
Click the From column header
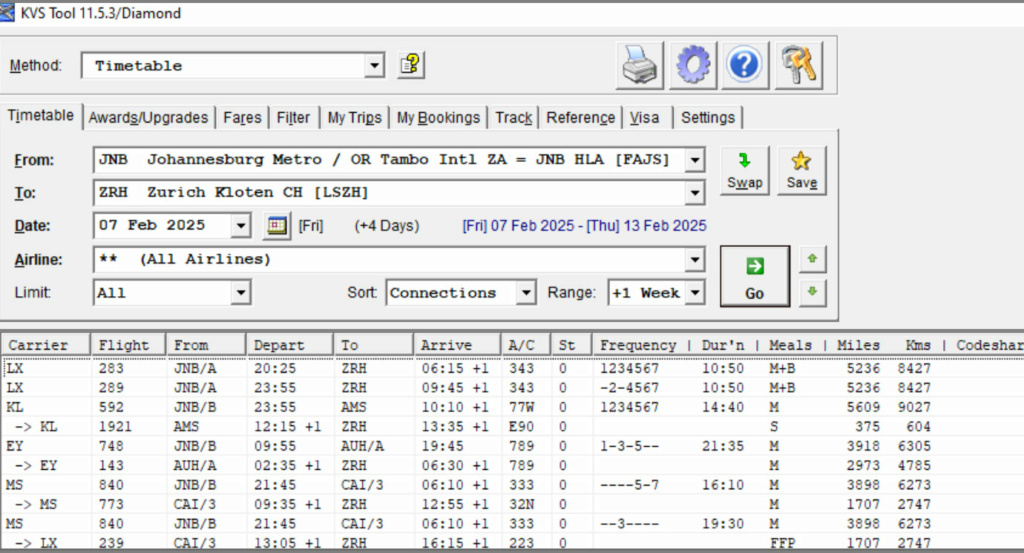coord(206,345)
